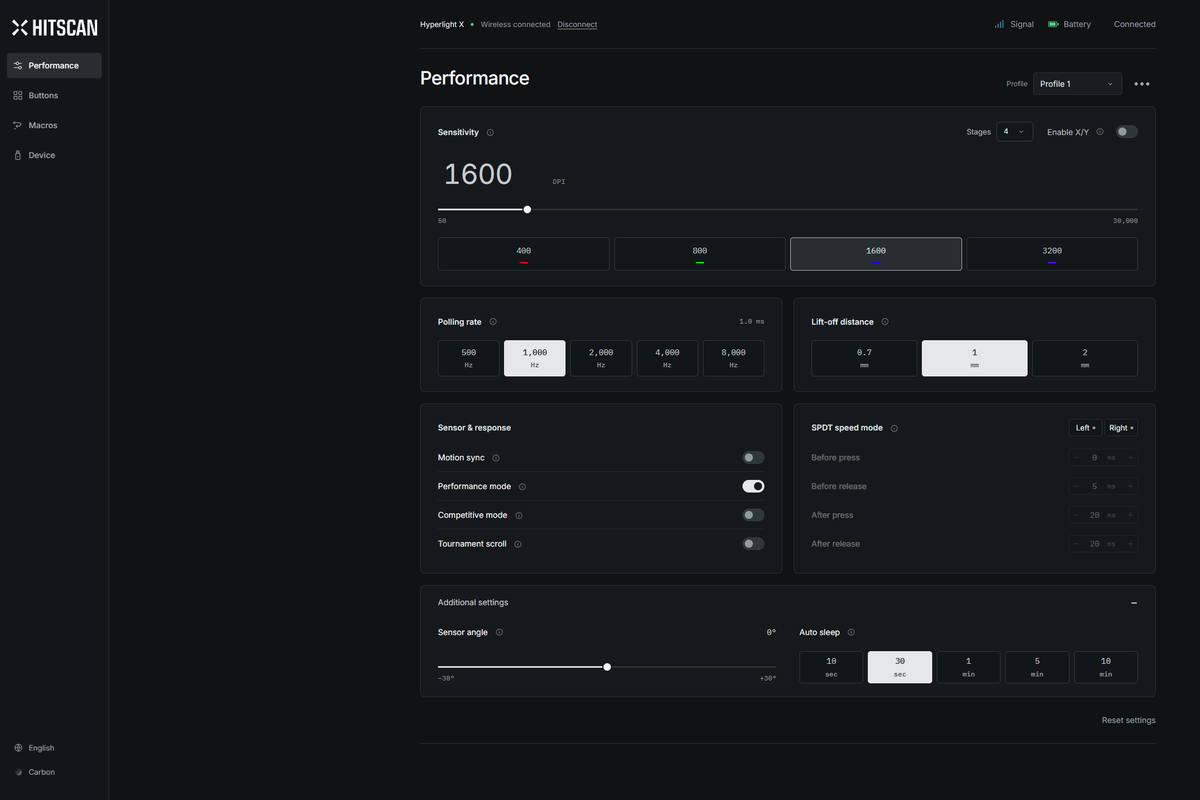
Task: Click the Disconnect link
Action: tap(577, 24)
